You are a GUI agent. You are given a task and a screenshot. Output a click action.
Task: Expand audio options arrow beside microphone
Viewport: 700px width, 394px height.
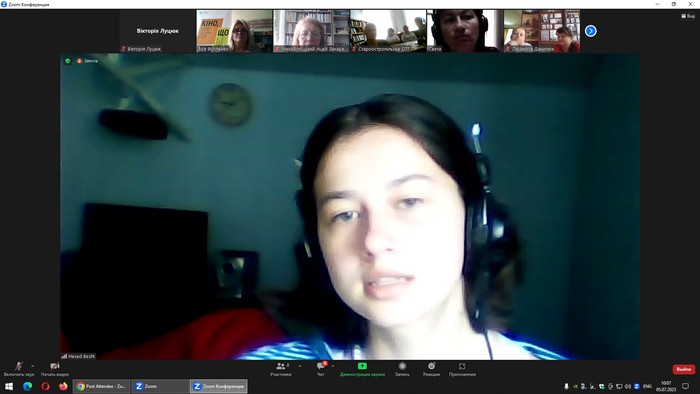[33, 366]
